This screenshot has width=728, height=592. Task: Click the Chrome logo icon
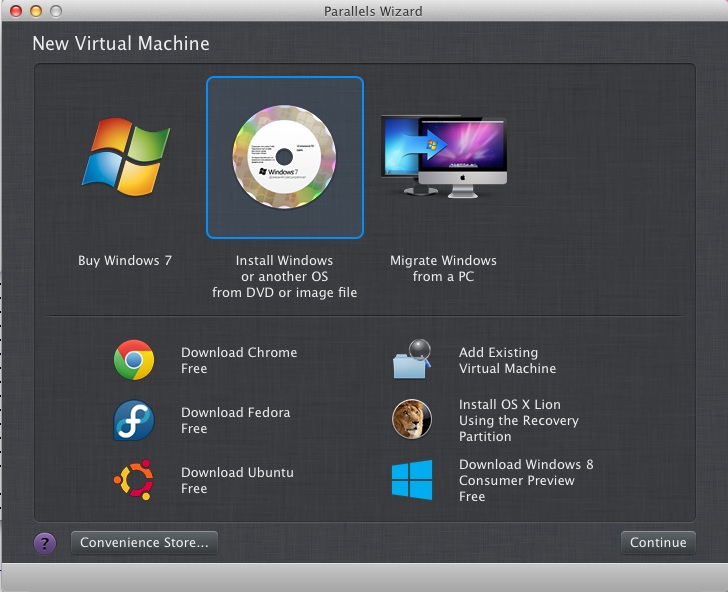click(134, 360)
